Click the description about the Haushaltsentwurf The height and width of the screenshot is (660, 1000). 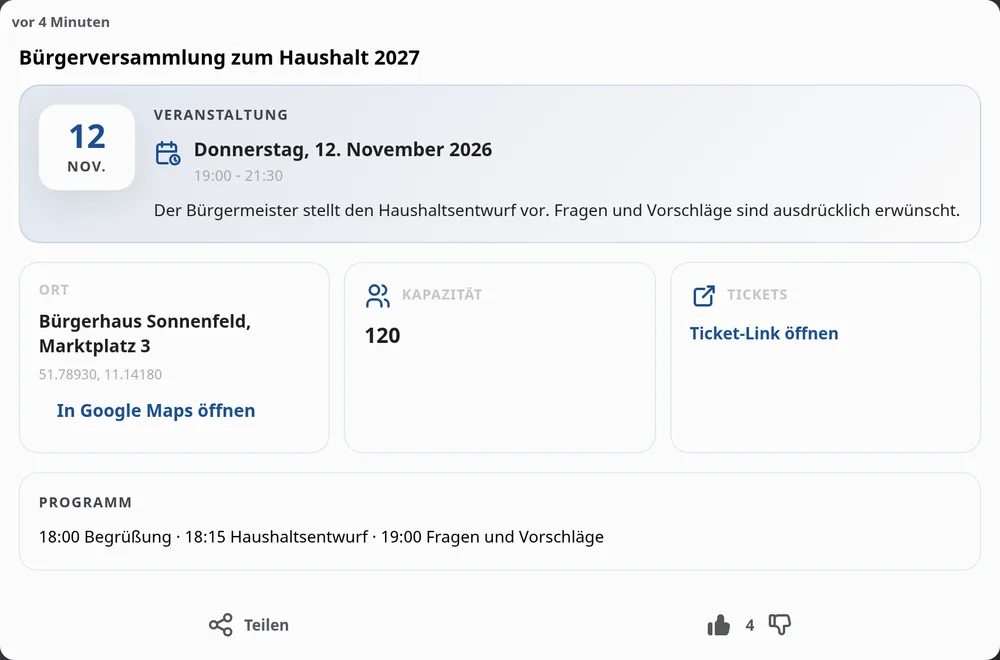tap(557, 210)
